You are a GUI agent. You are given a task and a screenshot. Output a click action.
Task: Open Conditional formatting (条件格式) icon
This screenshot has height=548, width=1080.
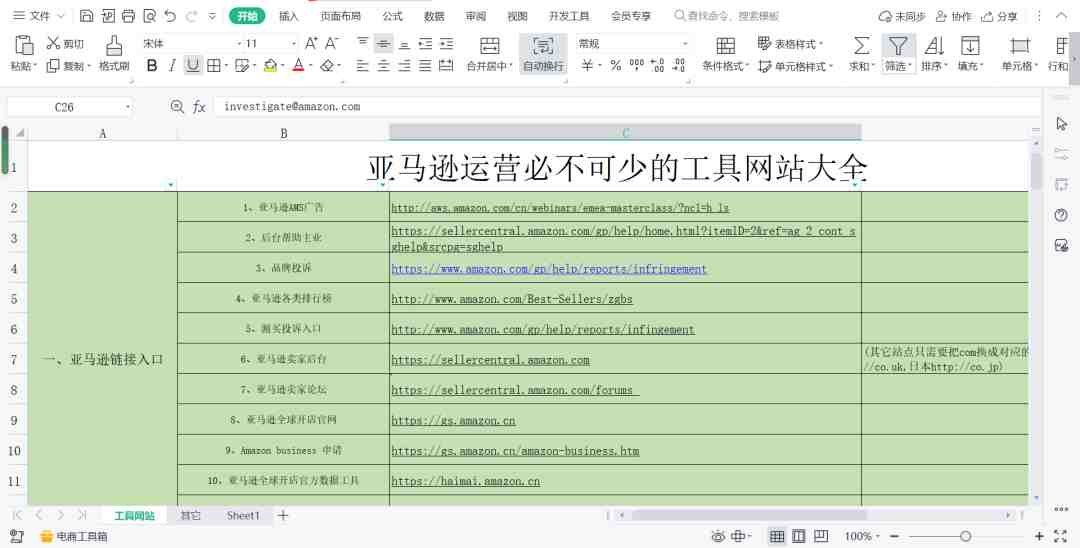725,45
